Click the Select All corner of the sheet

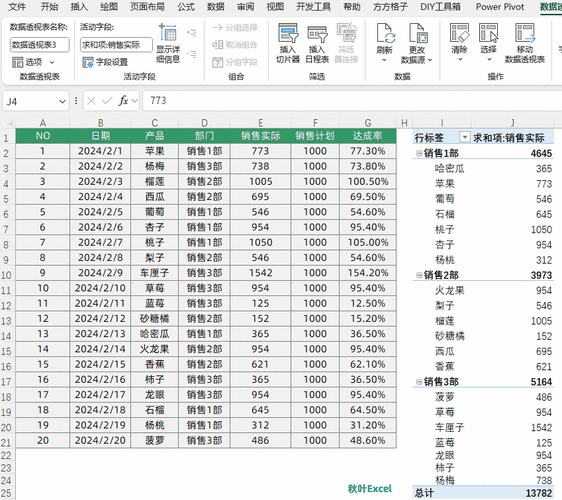[x=9, y=123]
